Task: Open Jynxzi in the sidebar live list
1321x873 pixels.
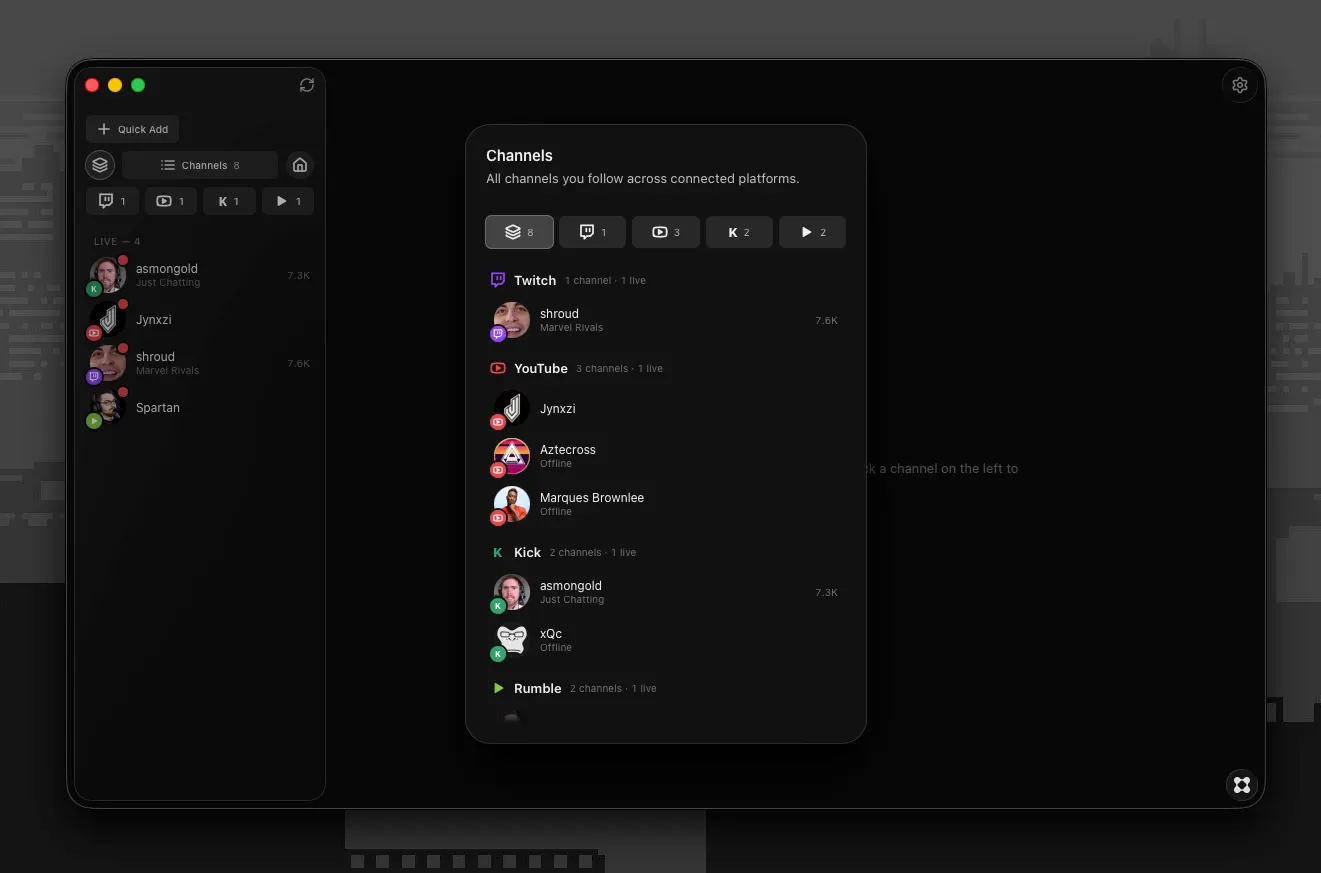Action: click(x=200, y=320)
